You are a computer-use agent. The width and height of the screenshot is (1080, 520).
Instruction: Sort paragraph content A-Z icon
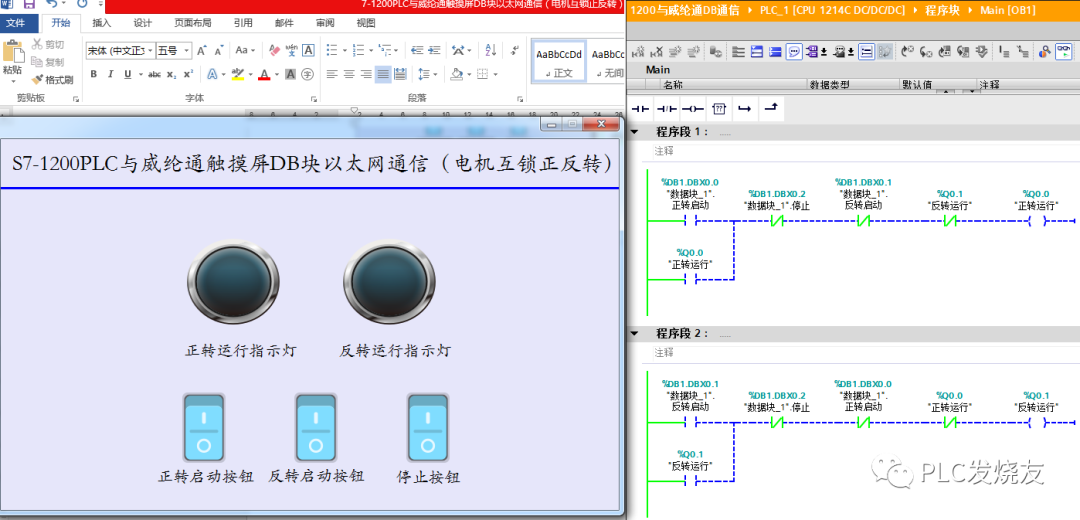click(x=490, y=50)
